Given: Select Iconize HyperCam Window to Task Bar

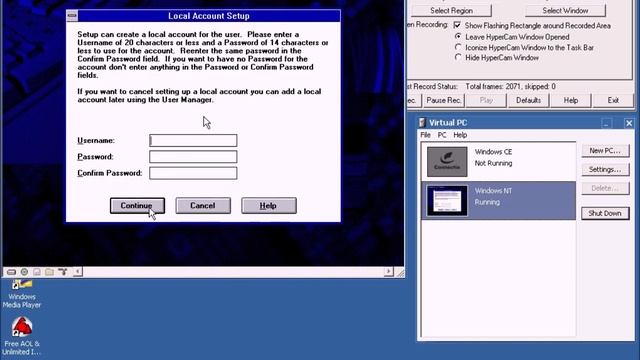Looking at the screenshot, I should tap(458, 47).
